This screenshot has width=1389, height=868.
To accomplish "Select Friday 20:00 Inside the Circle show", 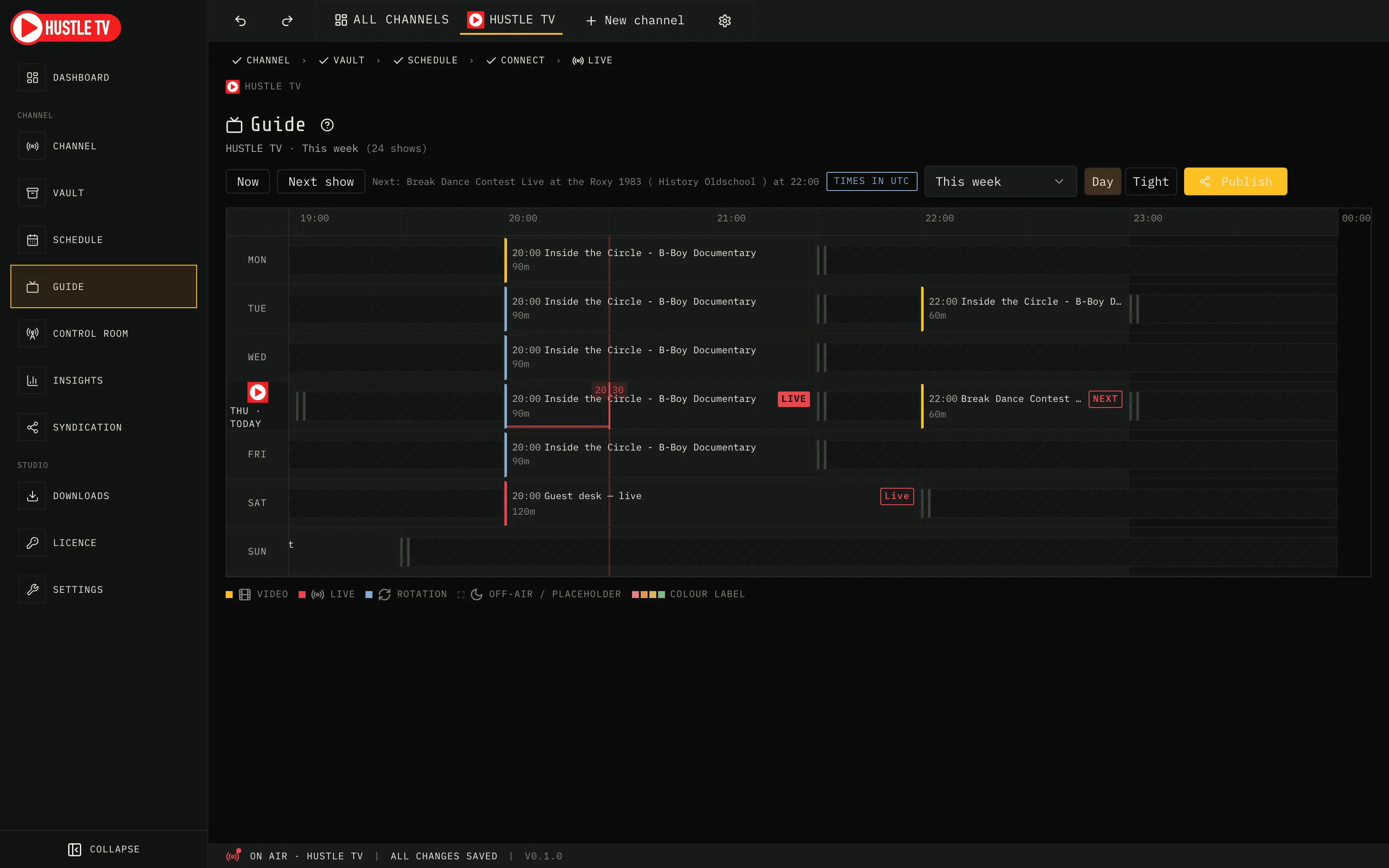I will [x=660, y=454].
